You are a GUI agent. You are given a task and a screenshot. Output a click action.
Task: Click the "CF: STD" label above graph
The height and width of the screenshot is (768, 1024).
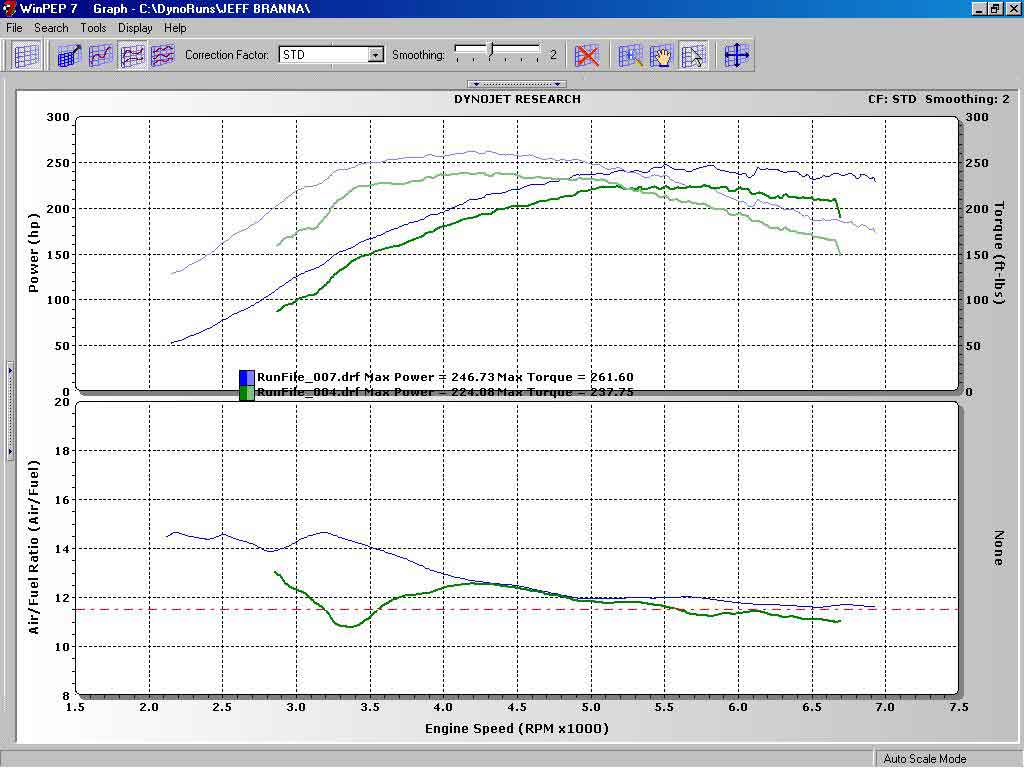[x=892, y=99]
